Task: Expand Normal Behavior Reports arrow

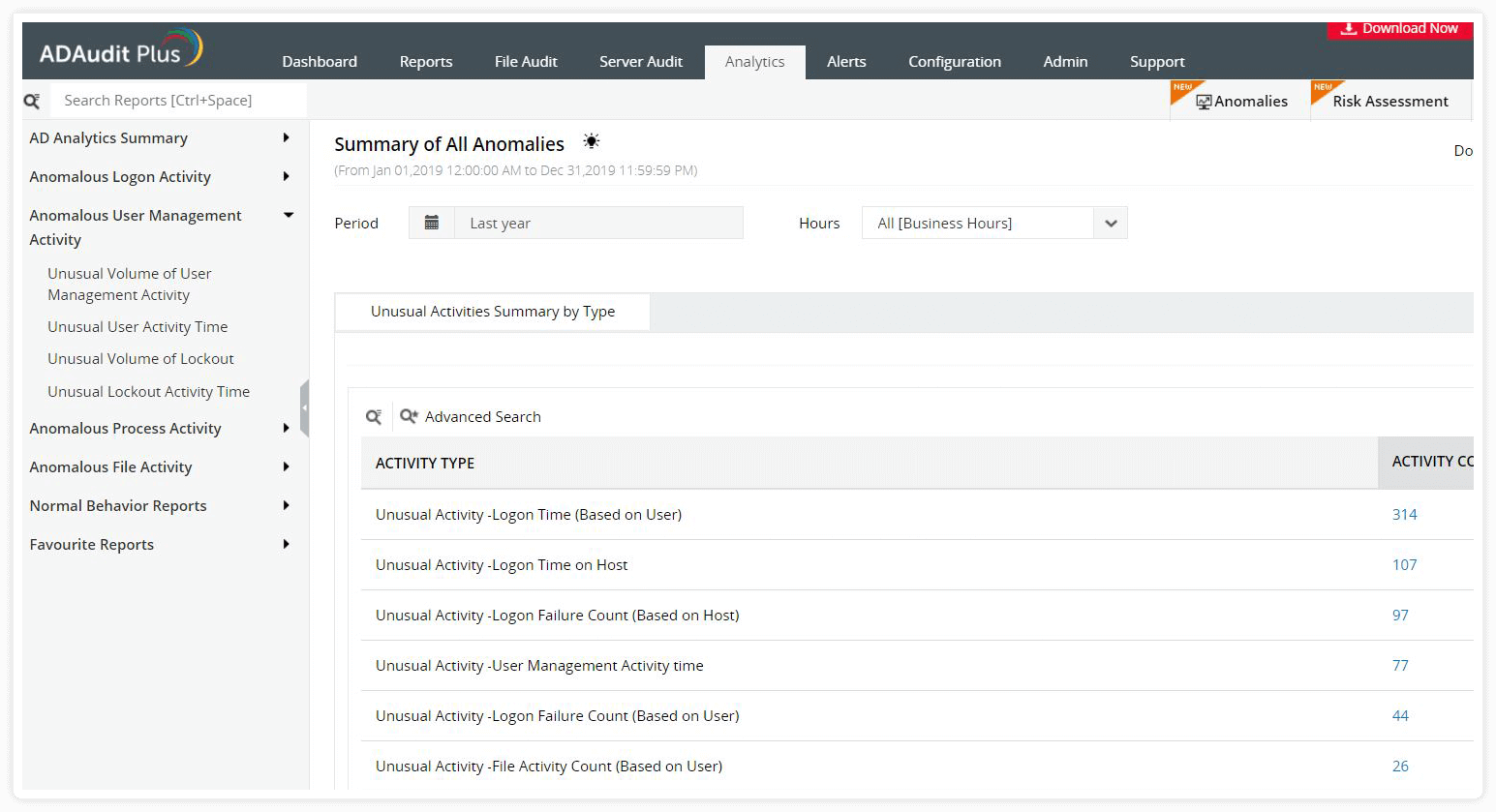Action: (x=286, y=506)
